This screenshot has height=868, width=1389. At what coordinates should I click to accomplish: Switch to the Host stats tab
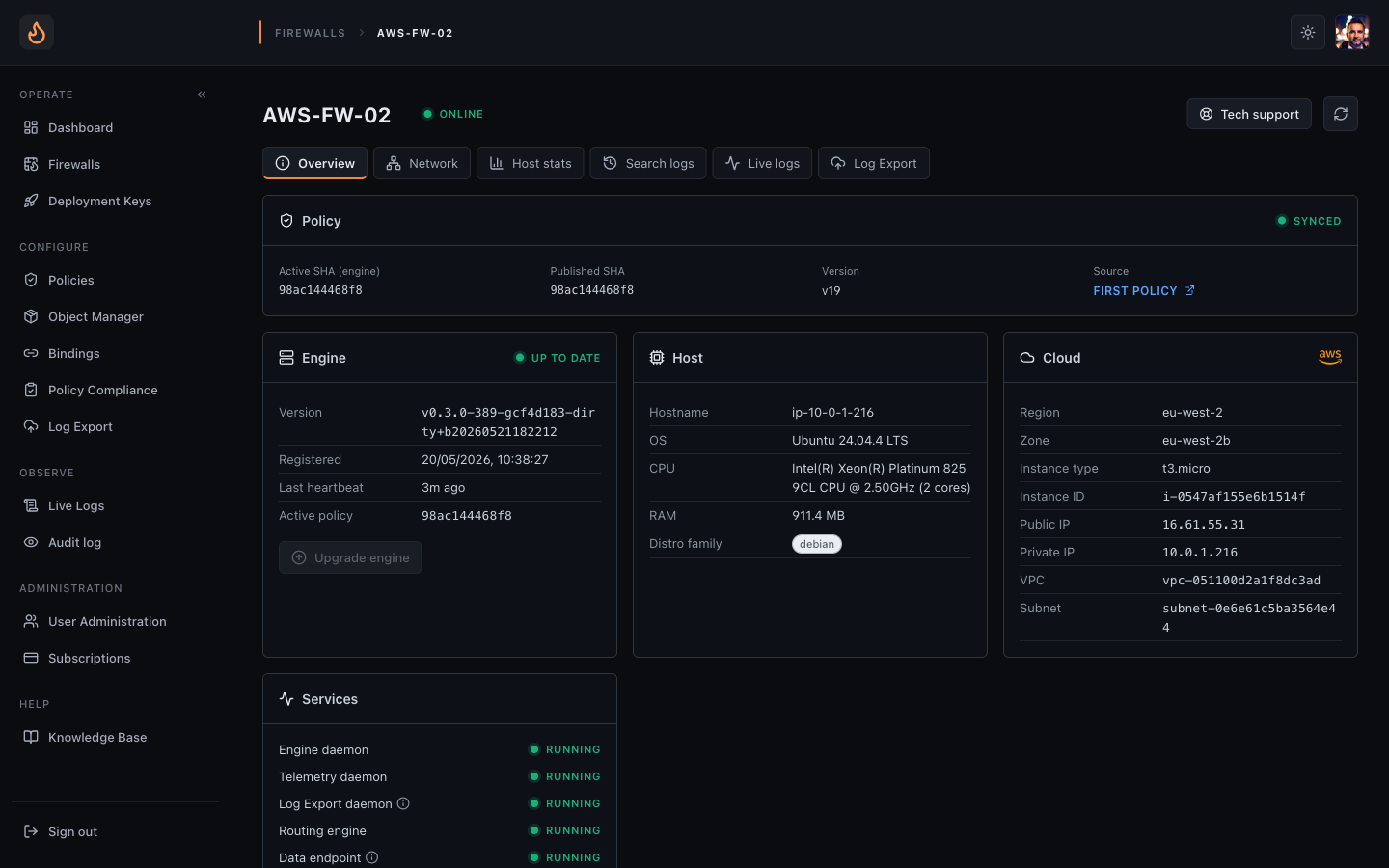(530, 163)
